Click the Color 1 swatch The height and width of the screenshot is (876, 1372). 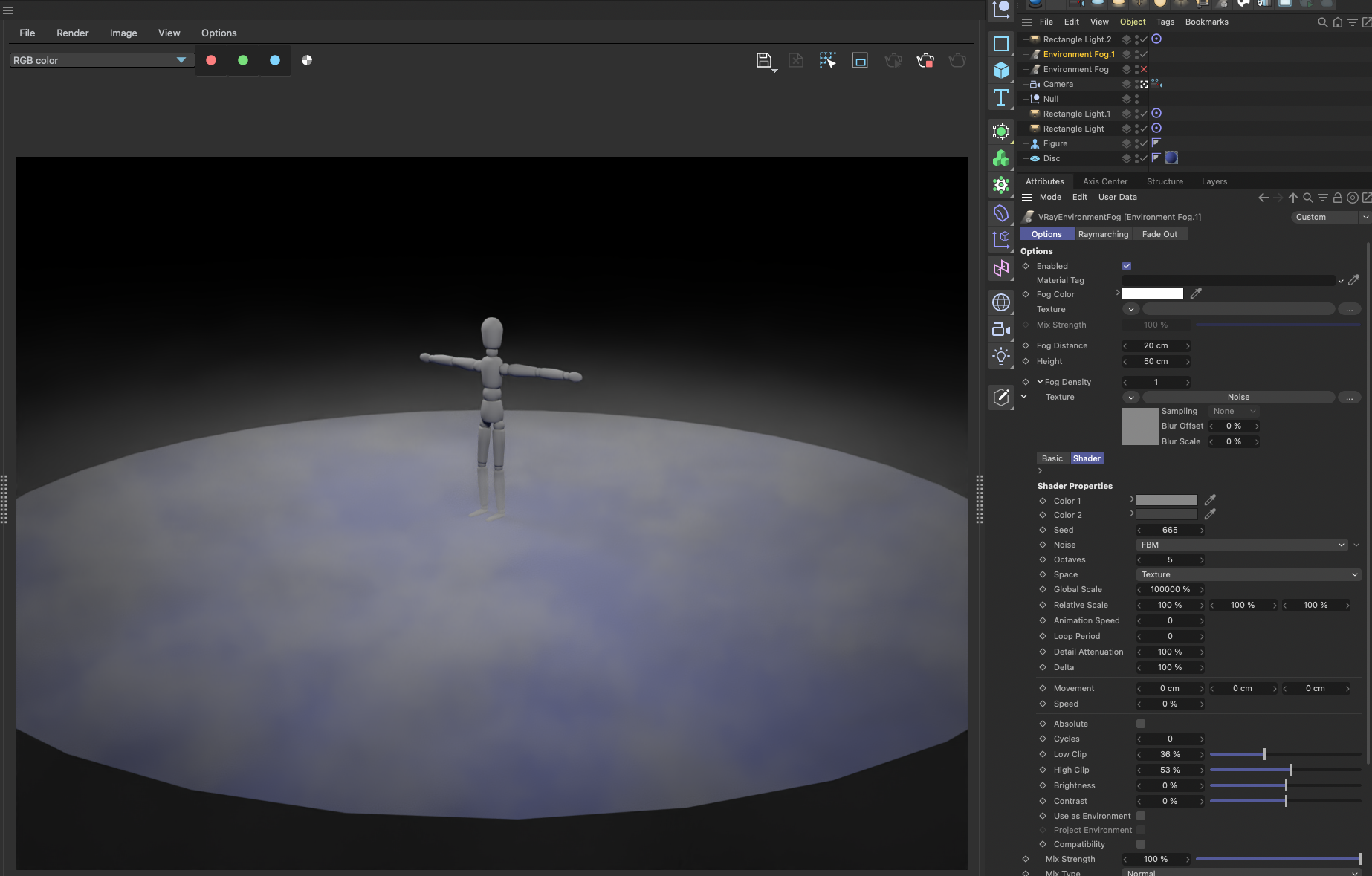1166,500
